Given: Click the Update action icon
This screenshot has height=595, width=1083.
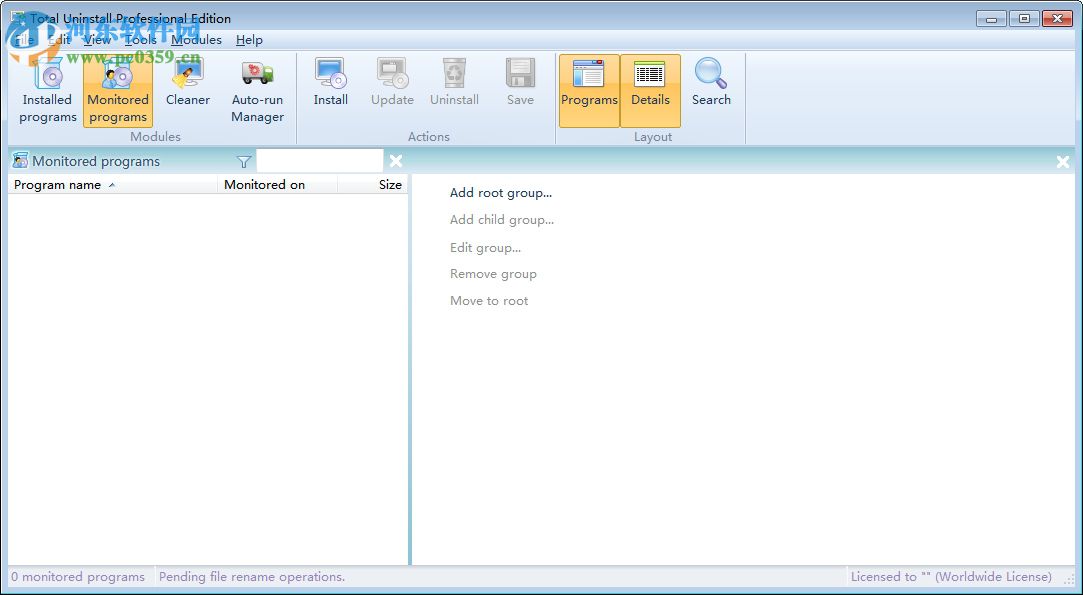Looking at the screenshot, I should click(x=392, y=83).
